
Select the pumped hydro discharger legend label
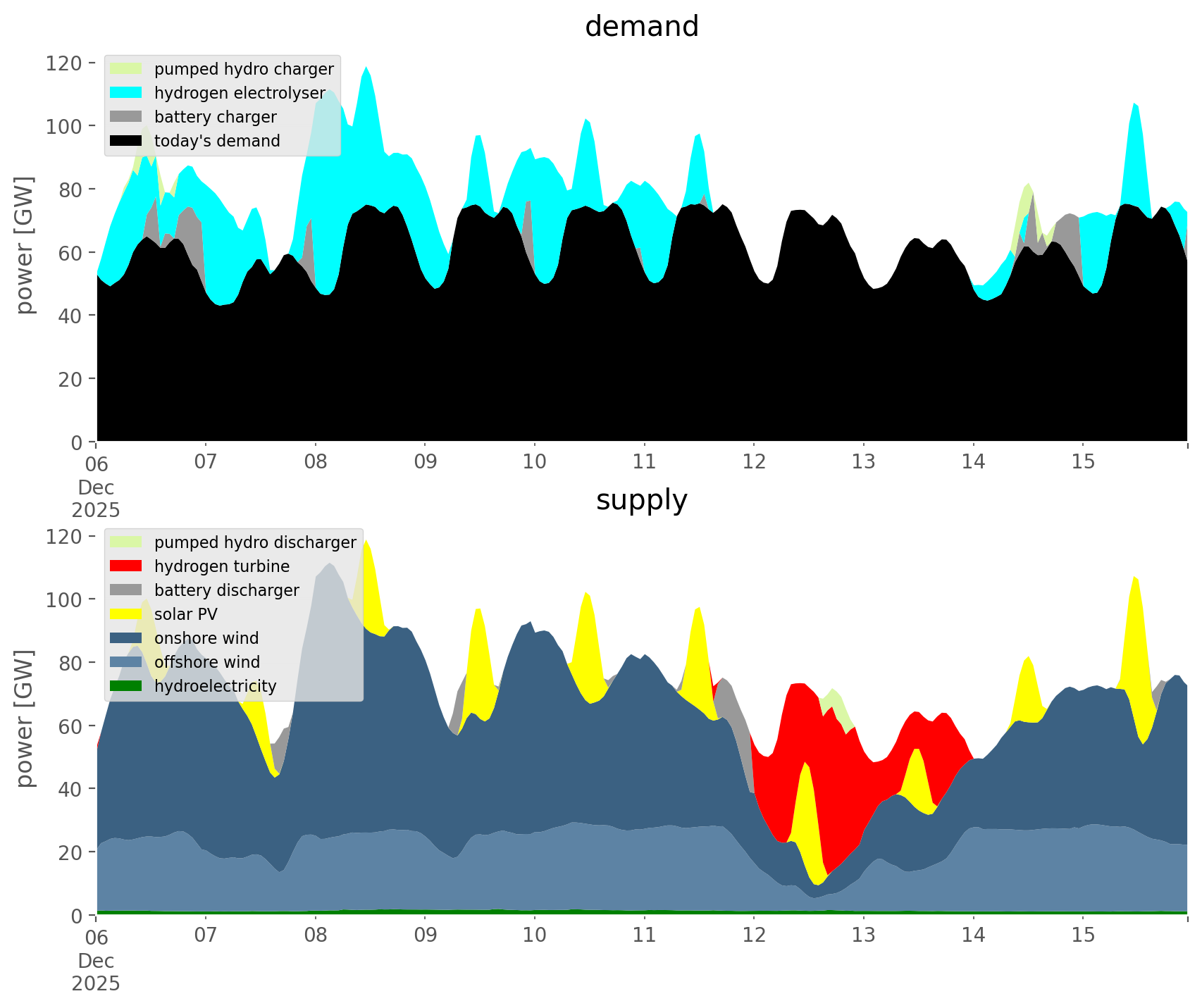pyautogui.click(x=255, y=542)
